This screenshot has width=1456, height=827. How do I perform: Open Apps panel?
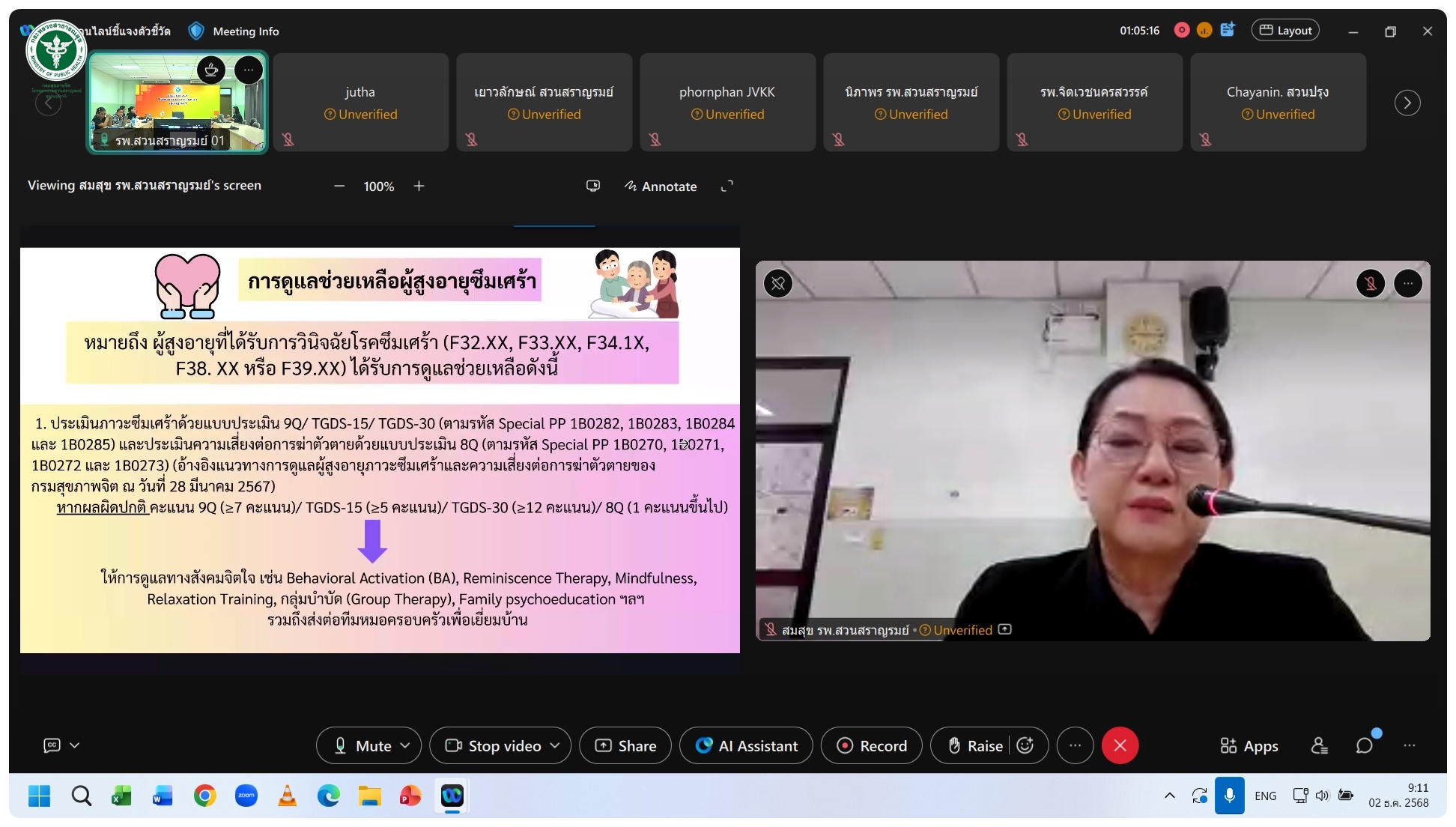pos(1249,745)
